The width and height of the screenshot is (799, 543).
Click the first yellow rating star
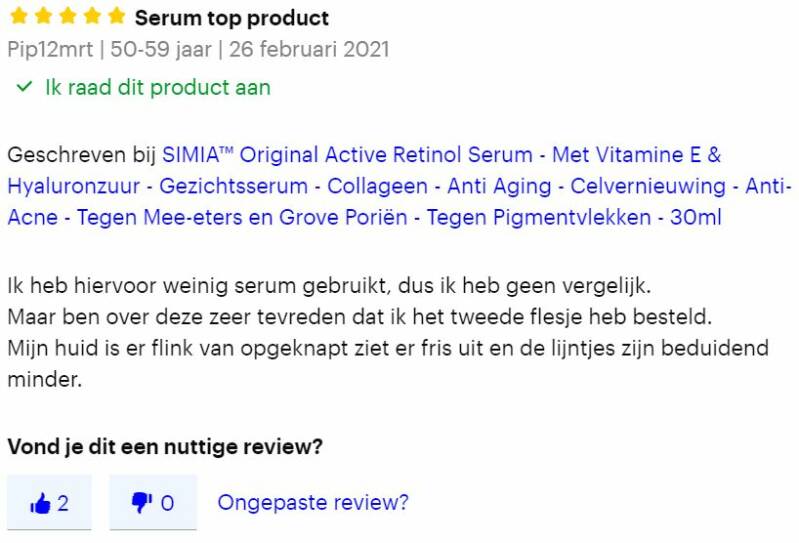(x=17, y=17)
